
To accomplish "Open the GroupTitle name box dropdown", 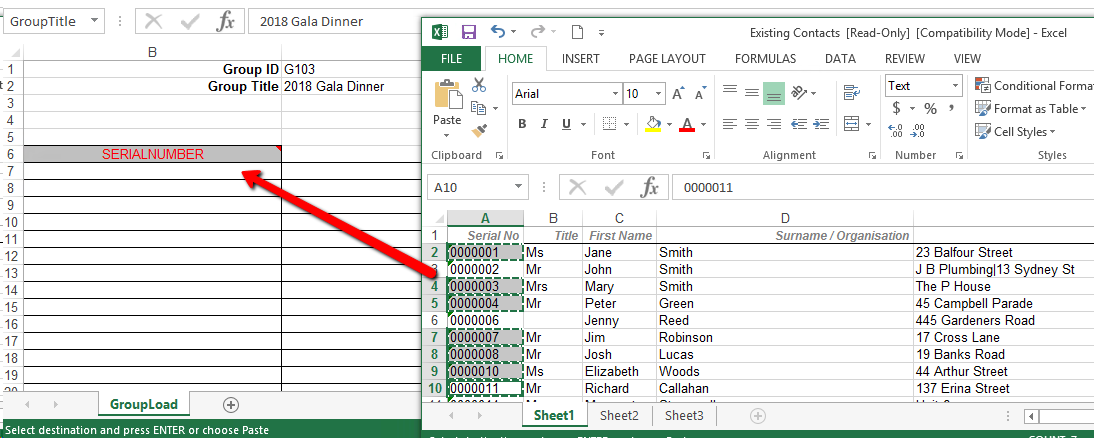I will point(93,21).
